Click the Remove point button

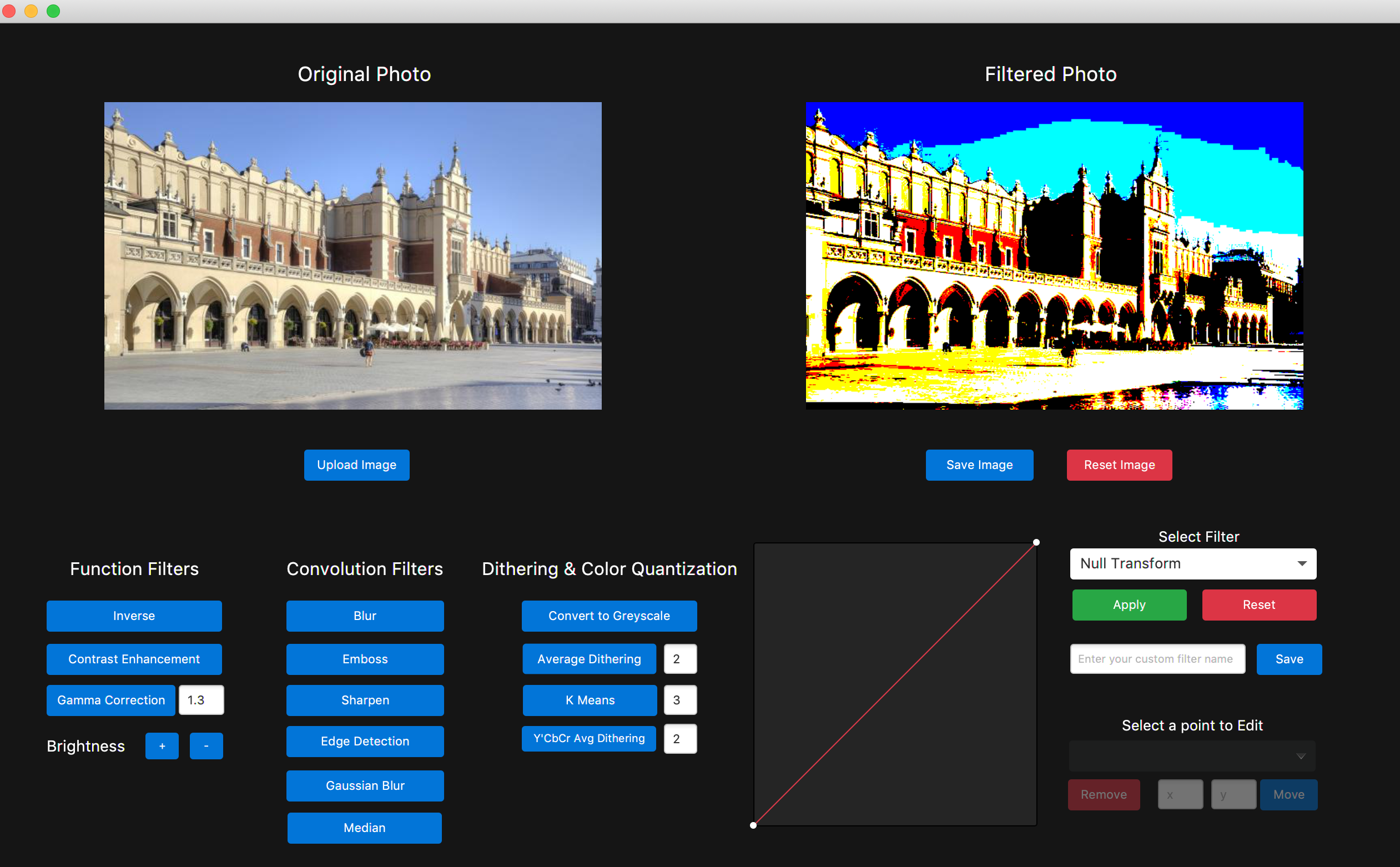click(1104, 795)
